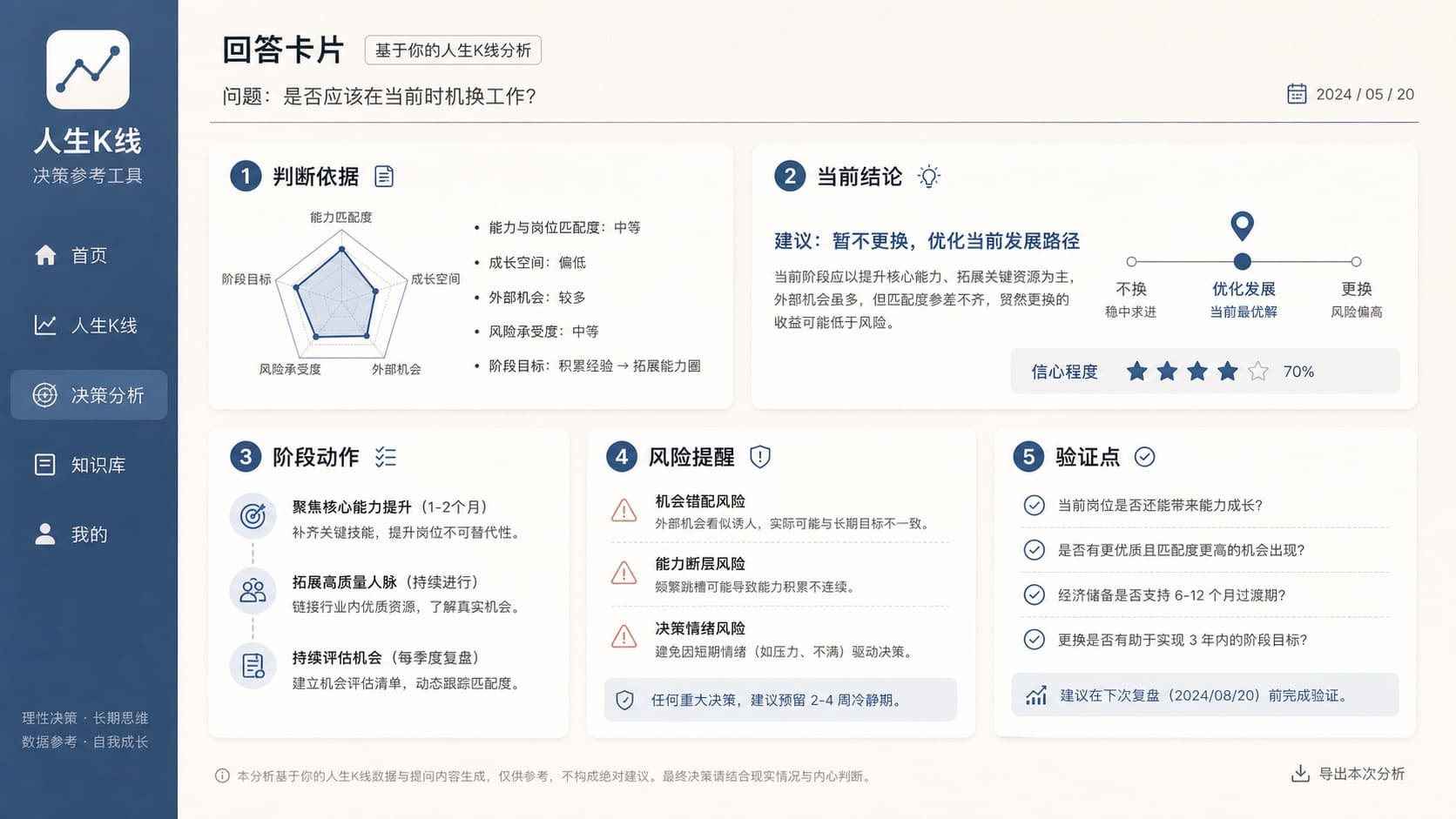Click the checklist icon beside 阶段动作
The height and width of the screenshot is (819, 1456).
point(386,457)
